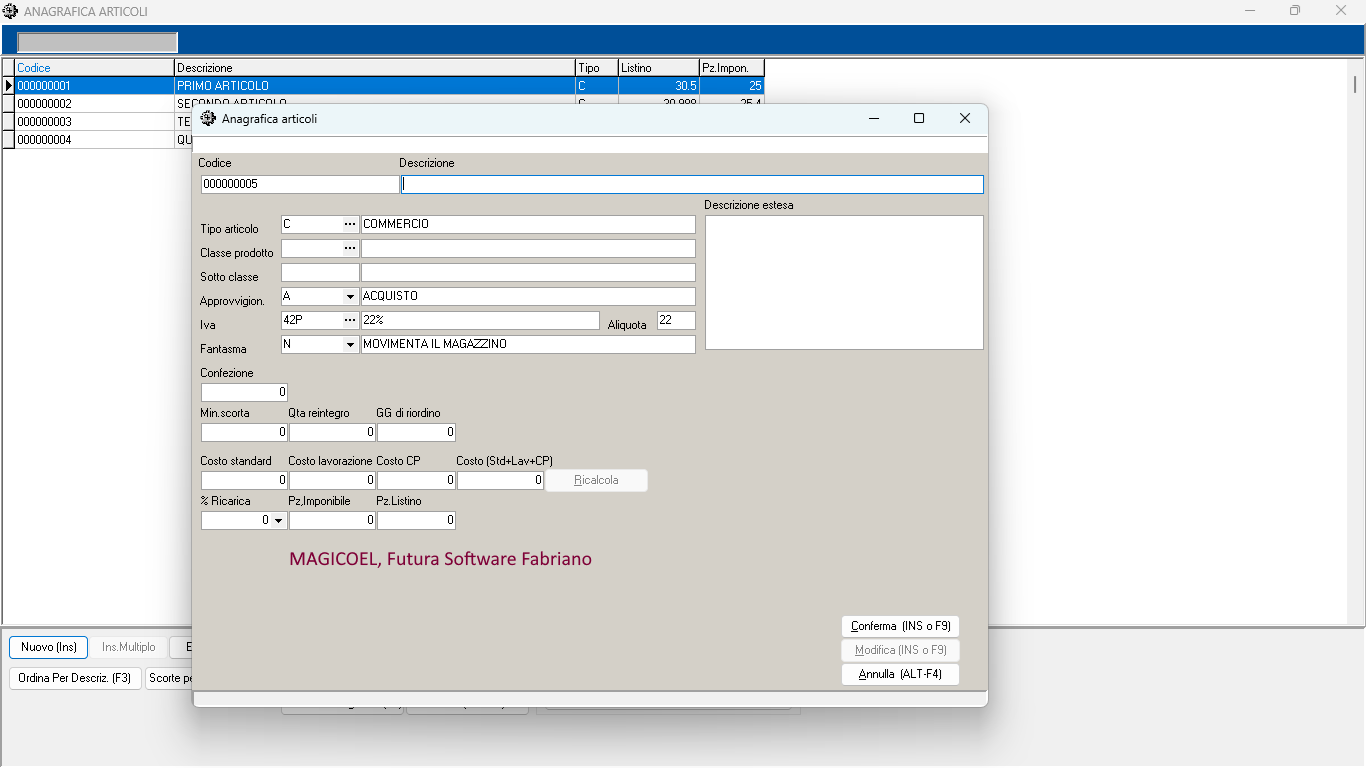Viewport: 1366px width, 768px height.
Task: Click ANAGRAFICA ARTICOLI main window gear icon
Action: [10, 11]
